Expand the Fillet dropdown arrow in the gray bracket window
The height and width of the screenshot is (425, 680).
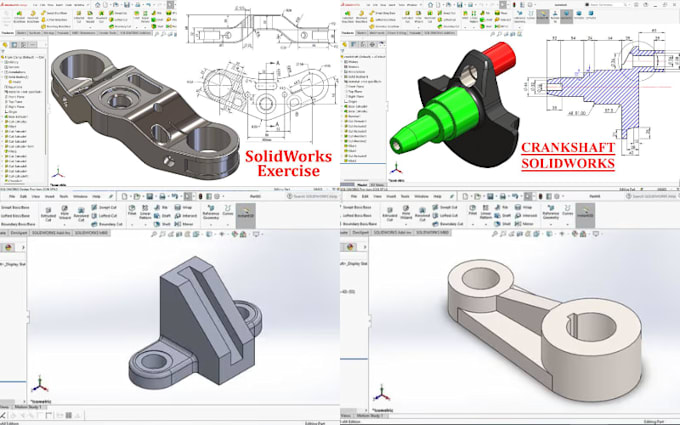[132, 224]
